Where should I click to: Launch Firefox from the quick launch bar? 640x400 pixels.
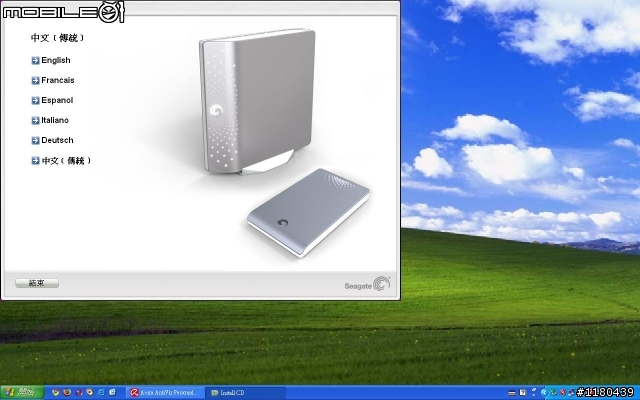tap(67, 392)
